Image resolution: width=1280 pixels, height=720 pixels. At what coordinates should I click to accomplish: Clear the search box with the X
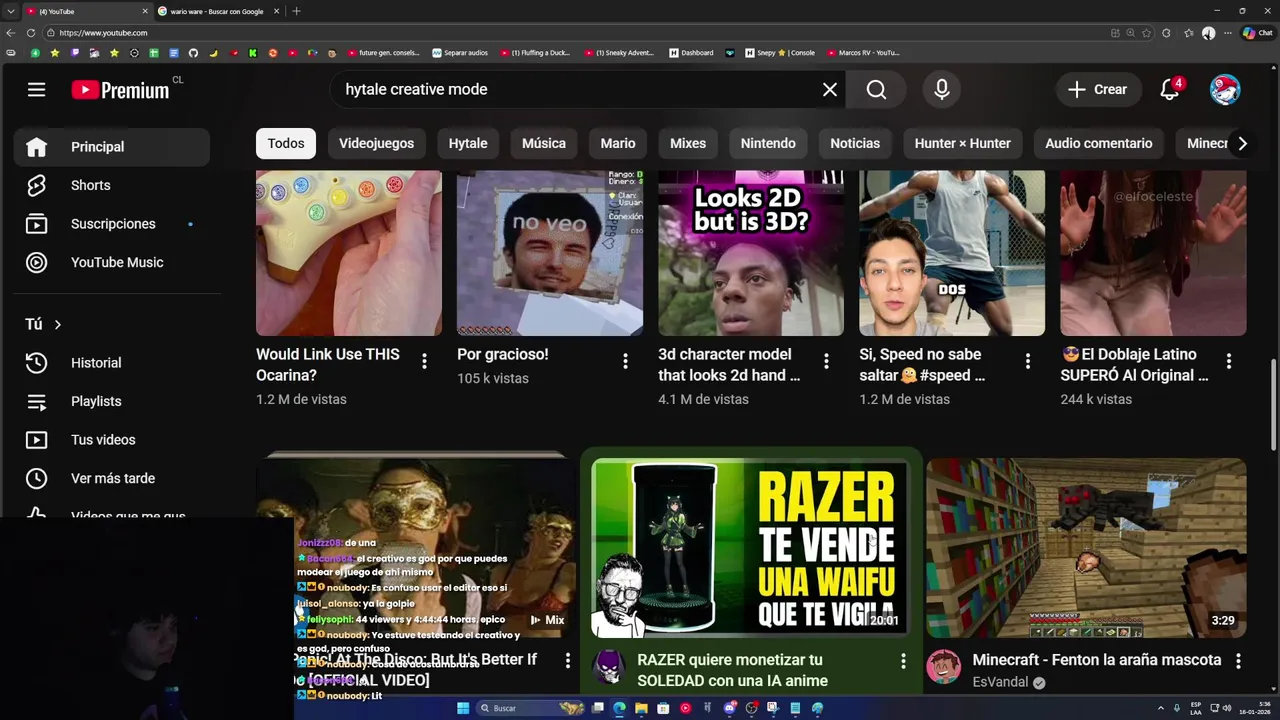point(830,90)
